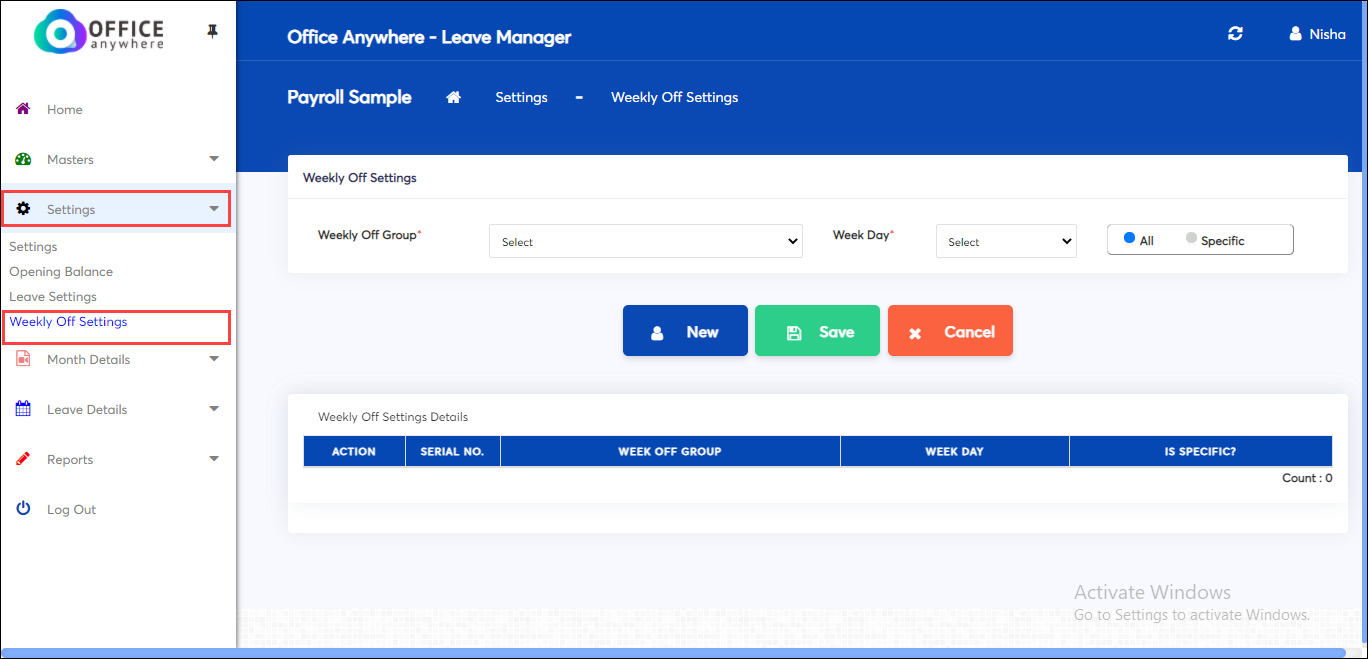
Task: Click the Leave Details calendar icon
Action: pyautogui.click(x=23, y=409)
